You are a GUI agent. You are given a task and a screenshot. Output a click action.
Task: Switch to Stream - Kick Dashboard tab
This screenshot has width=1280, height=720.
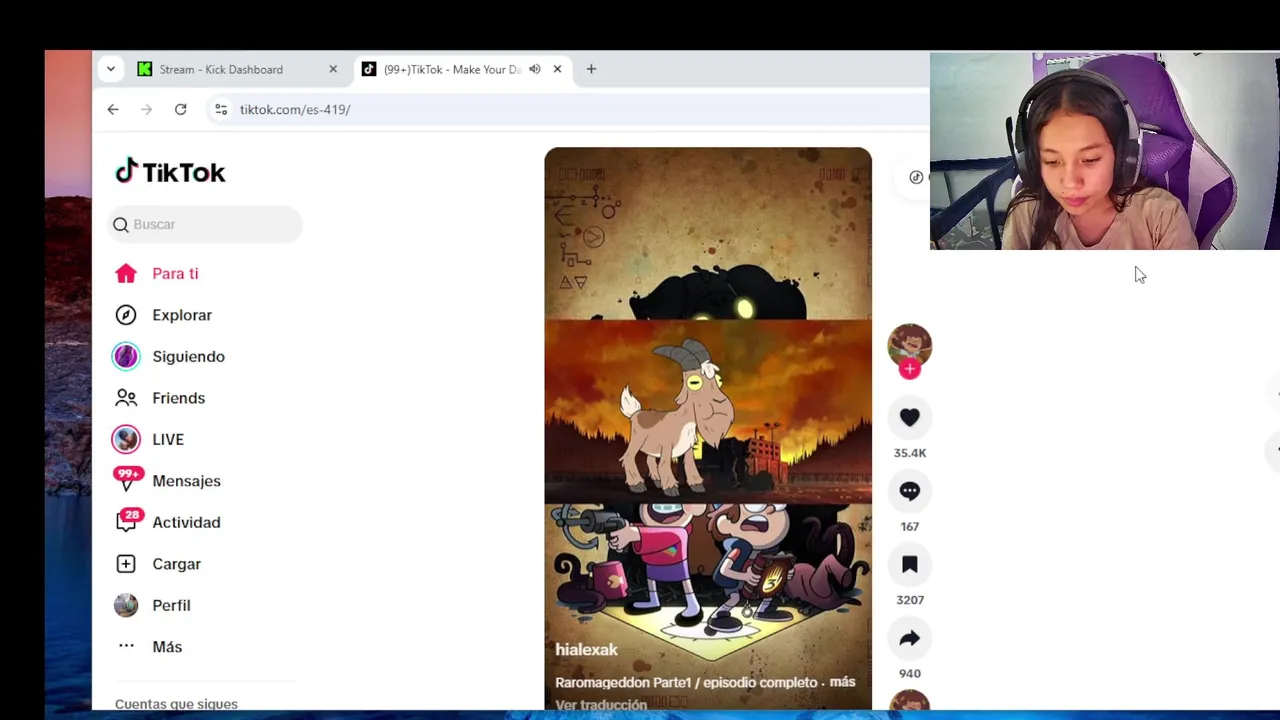(238, 69)
